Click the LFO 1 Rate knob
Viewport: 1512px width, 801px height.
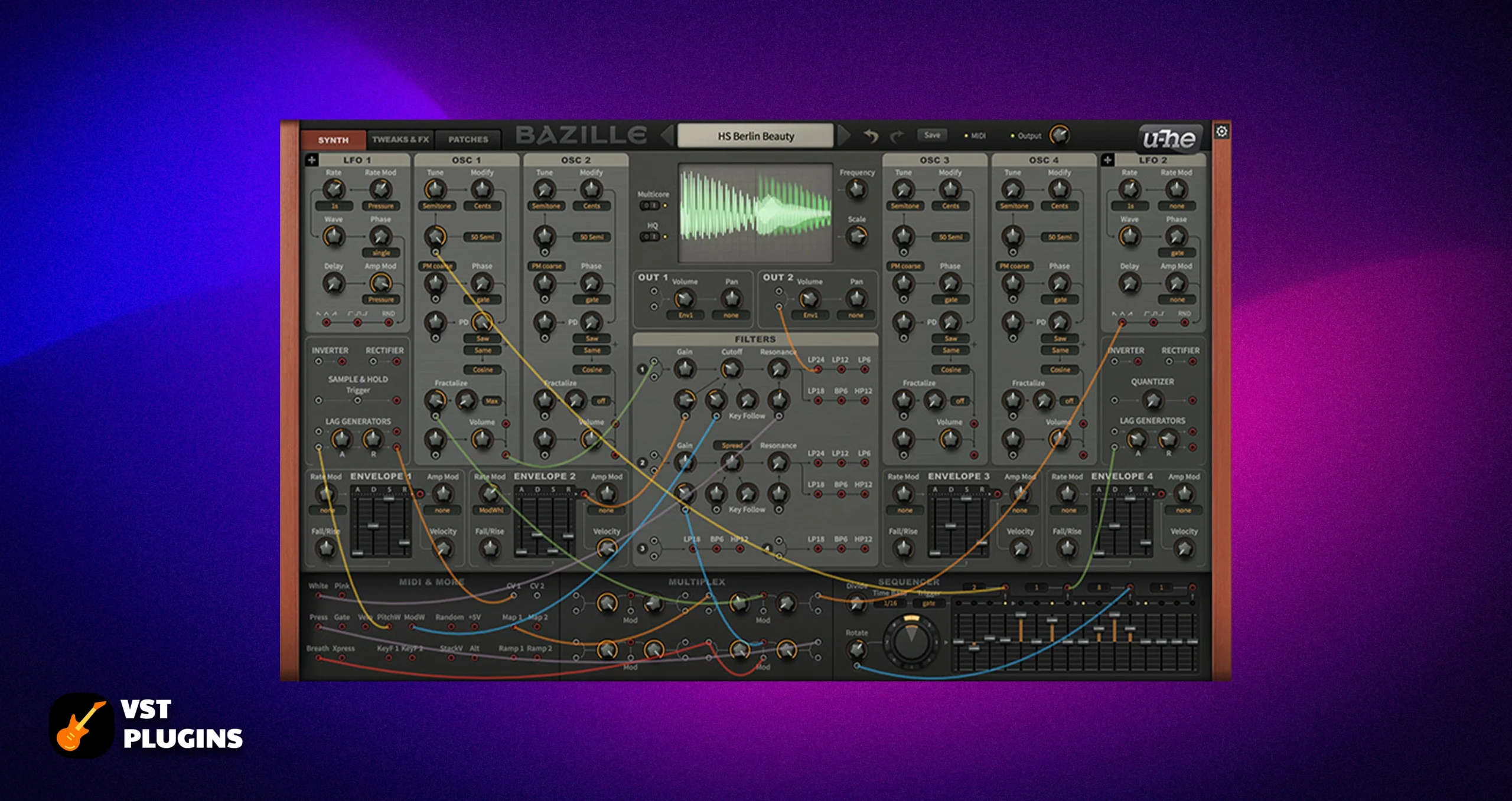point(334,189)
